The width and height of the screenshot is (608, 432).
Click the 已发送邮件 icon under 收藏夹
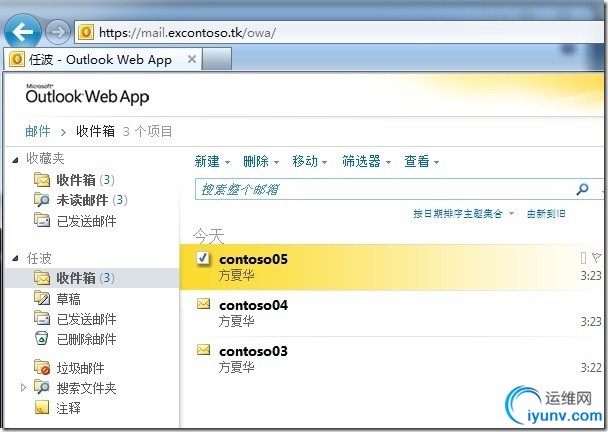tap(42, 220)
